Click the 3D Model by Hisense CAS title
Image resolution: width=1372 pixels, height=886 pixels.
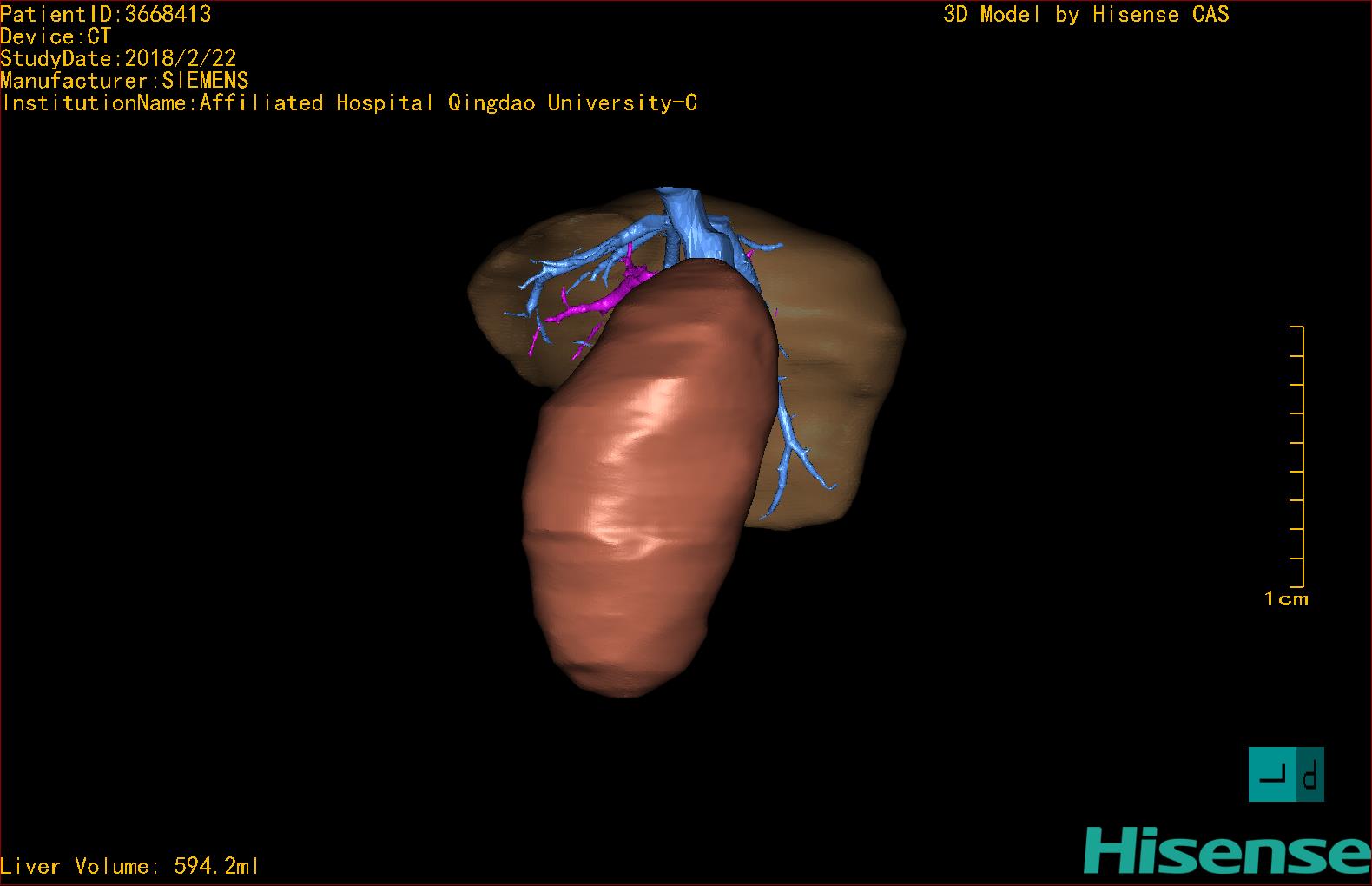[1085, 15]
